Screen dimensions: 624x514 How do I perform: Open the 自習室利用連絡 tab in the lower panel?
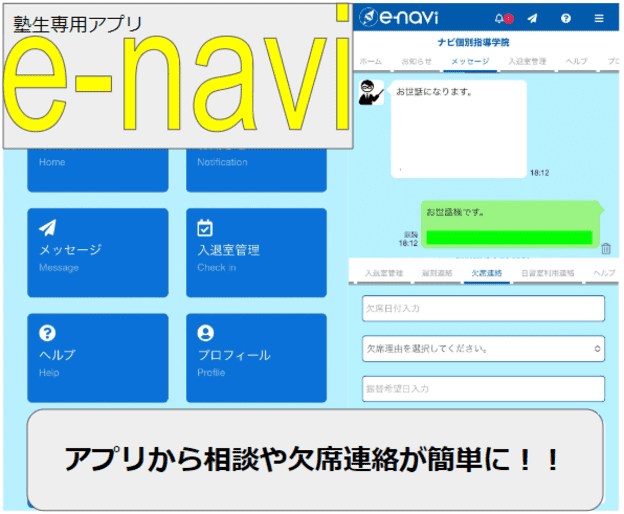tap(548, 272)
